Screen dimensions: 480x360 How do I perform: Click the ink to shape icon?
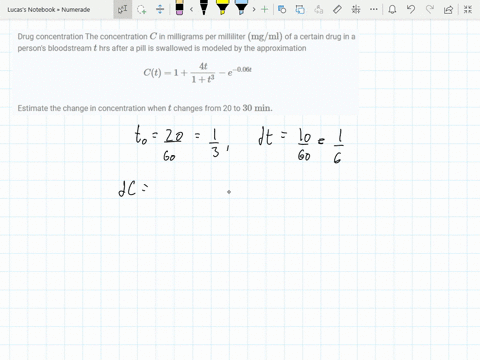300,9
